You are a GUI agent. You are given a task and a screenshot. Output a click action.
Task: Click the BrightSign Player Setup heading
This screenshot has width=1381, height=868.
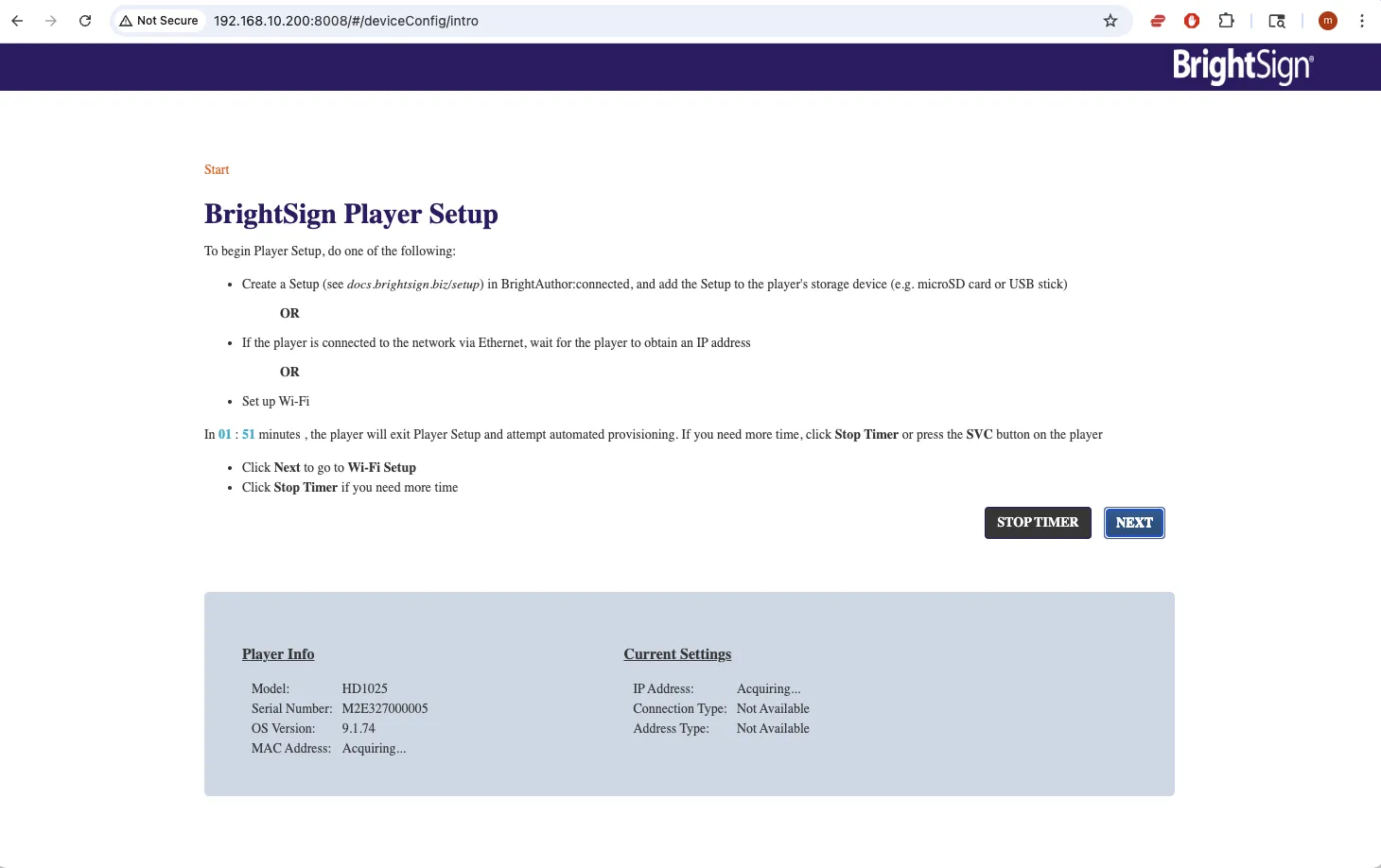(x=351, y=215)
